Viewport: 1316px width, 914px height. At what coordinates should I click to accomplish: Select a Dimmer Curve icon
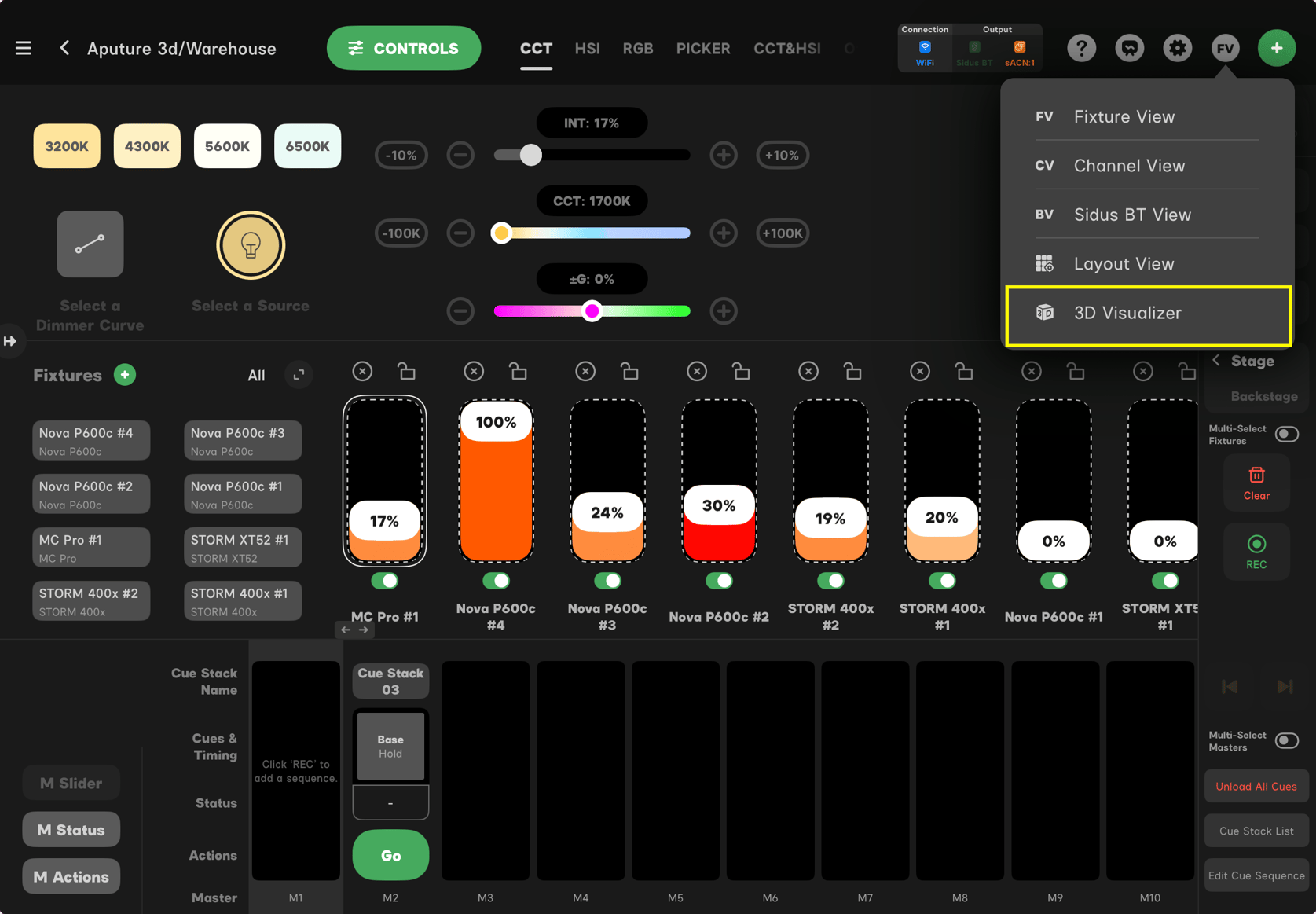click(x=90, y=244)
